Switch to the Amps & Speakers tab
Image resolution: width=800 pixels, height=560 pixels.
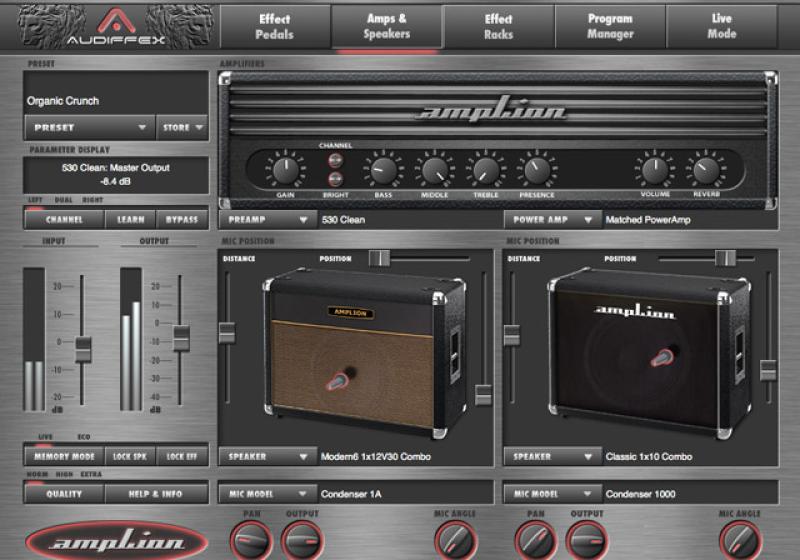(387, 27)
